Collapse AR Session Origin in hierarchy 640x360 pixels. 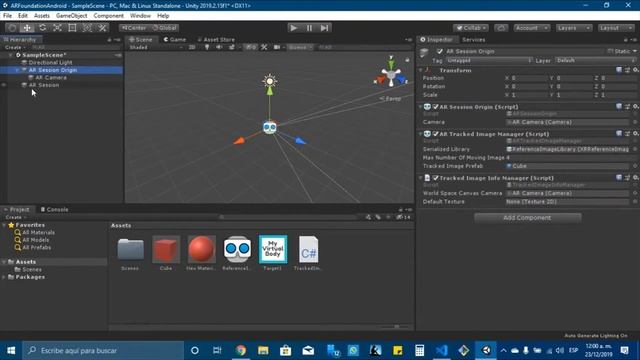click(17, 70)
